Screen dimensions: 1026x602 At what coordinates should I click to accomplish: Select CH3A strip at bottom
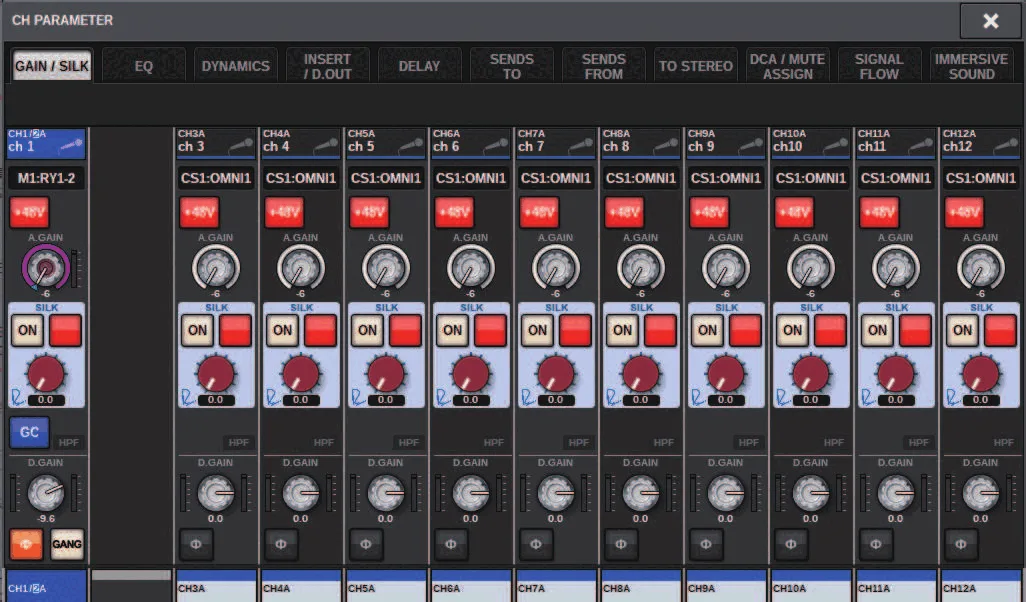[216, 586]
